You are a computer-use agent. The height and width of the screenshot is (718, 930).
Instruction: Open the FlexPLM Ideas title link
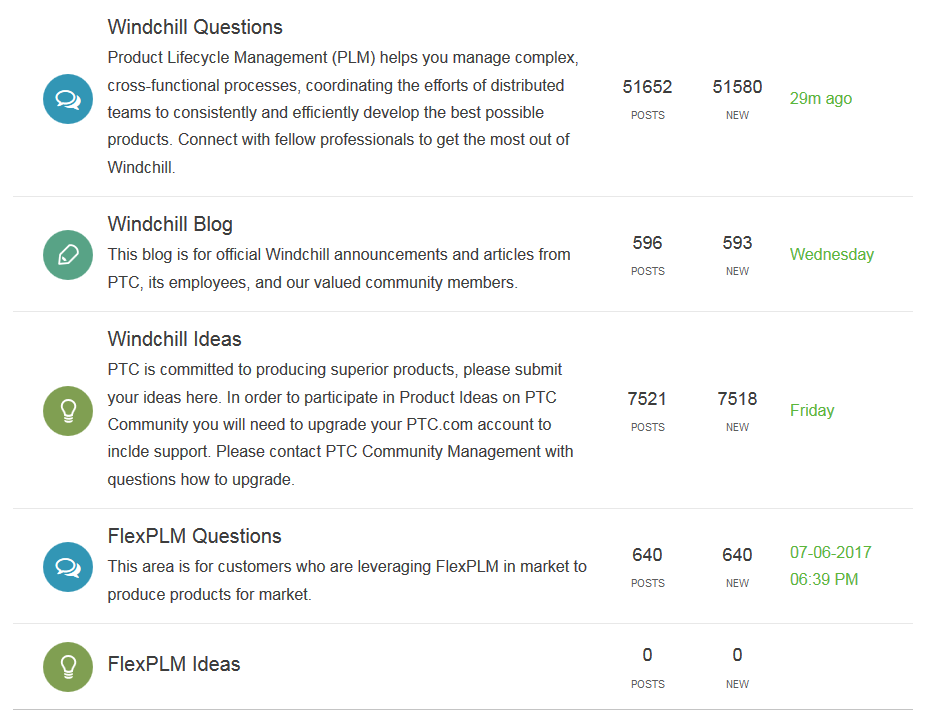(x=174, y=664)
